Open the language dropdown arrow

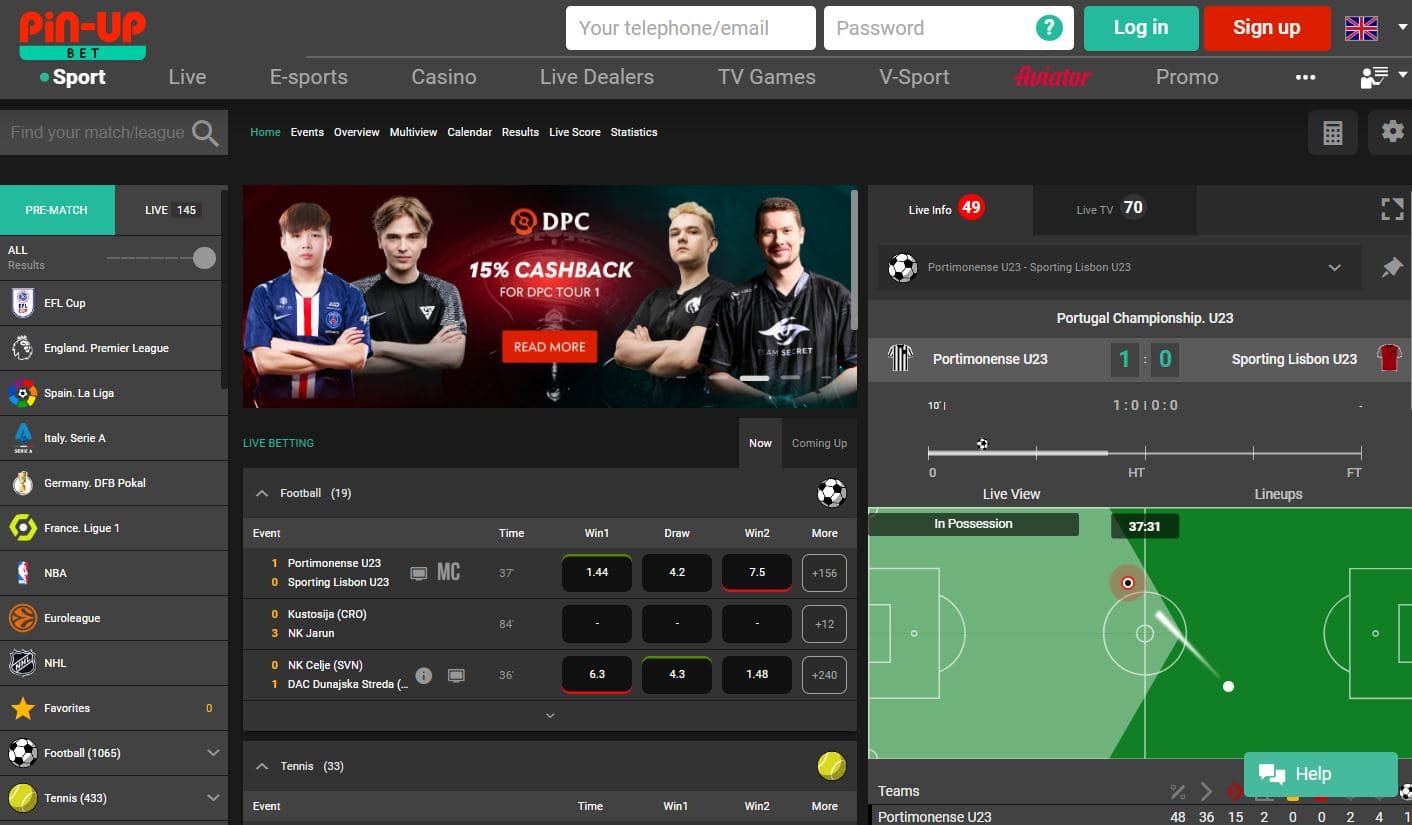(x=1403, y=27)
